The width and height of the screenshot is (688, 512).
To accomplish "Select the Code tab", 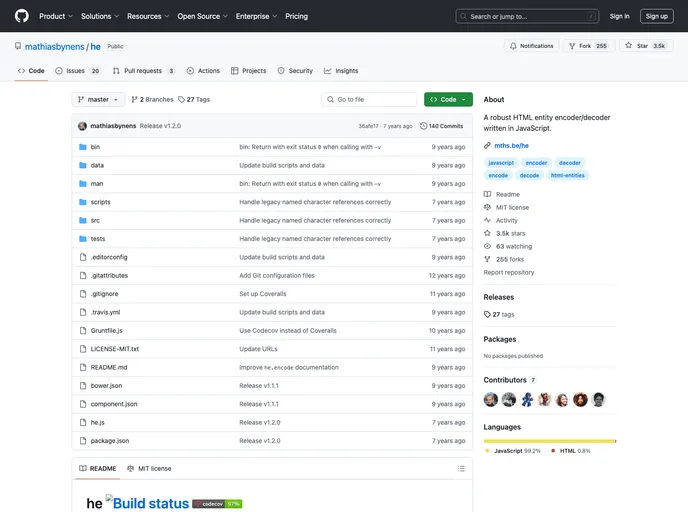I will 31,71.
